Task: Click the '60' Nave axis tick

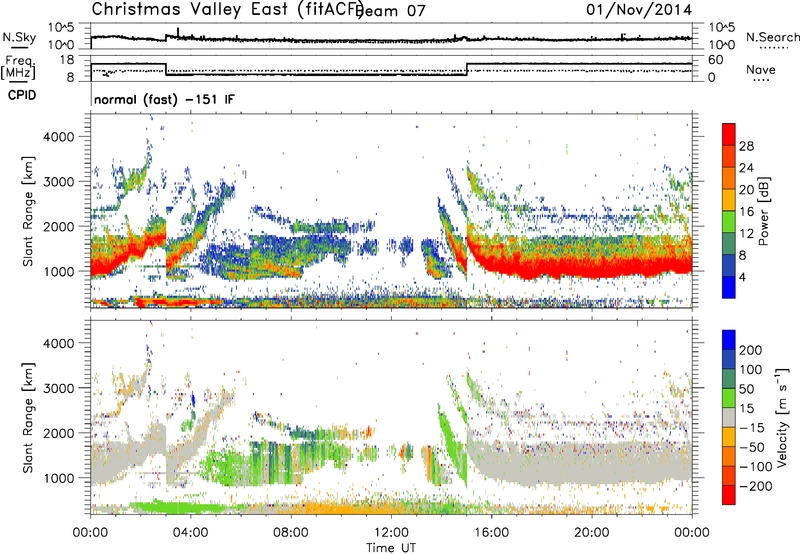Action: click(x=716, y=60)
